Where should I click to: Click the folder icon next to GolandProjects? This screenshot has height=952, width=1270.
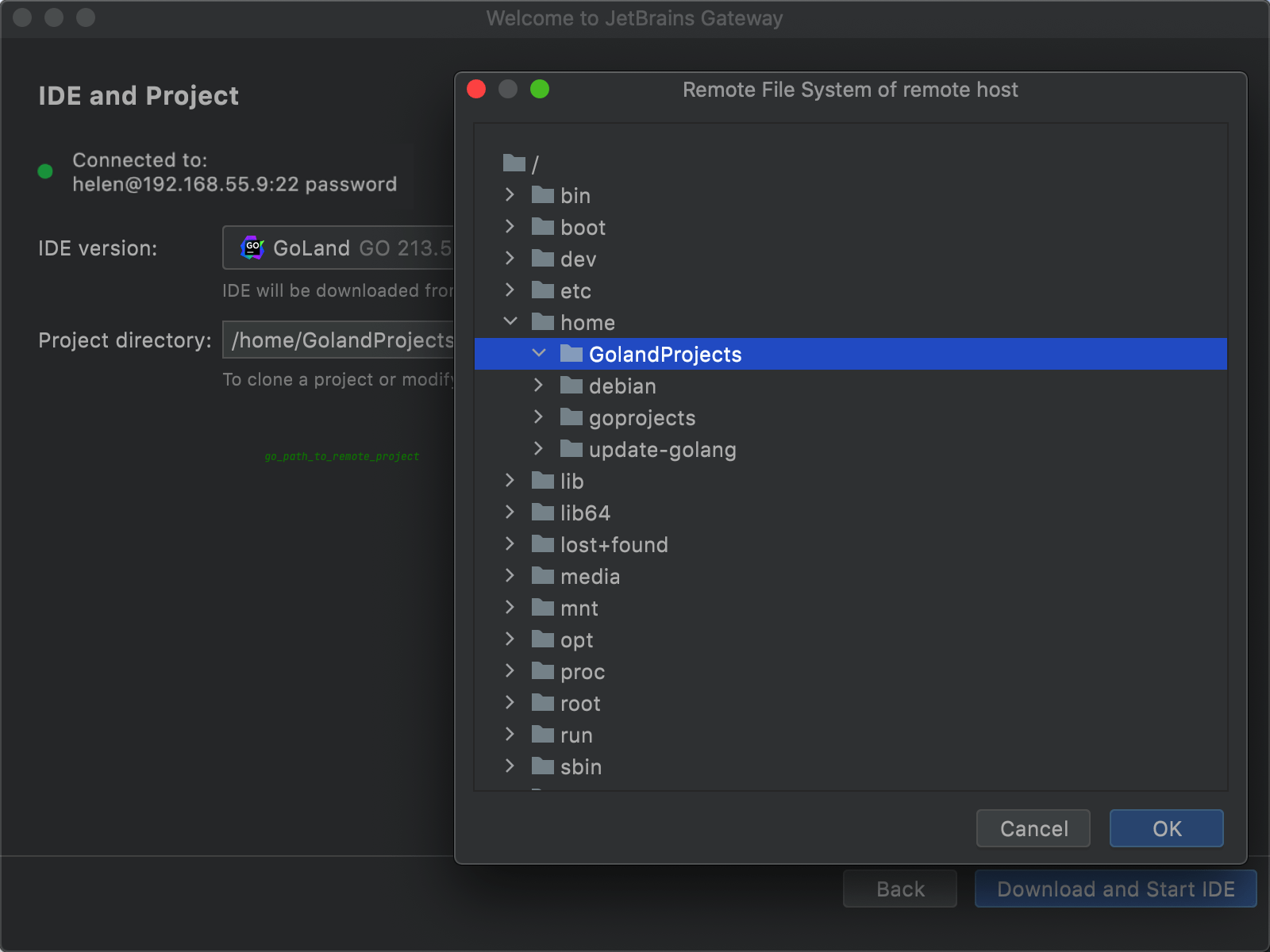coord(571,355)
